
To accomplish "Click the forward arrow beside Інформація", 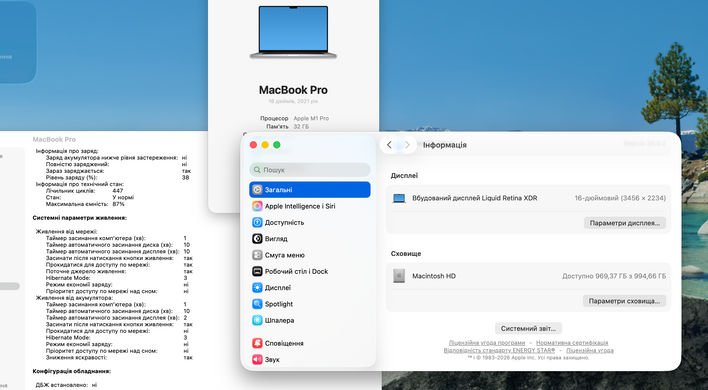I will point(407,145).
